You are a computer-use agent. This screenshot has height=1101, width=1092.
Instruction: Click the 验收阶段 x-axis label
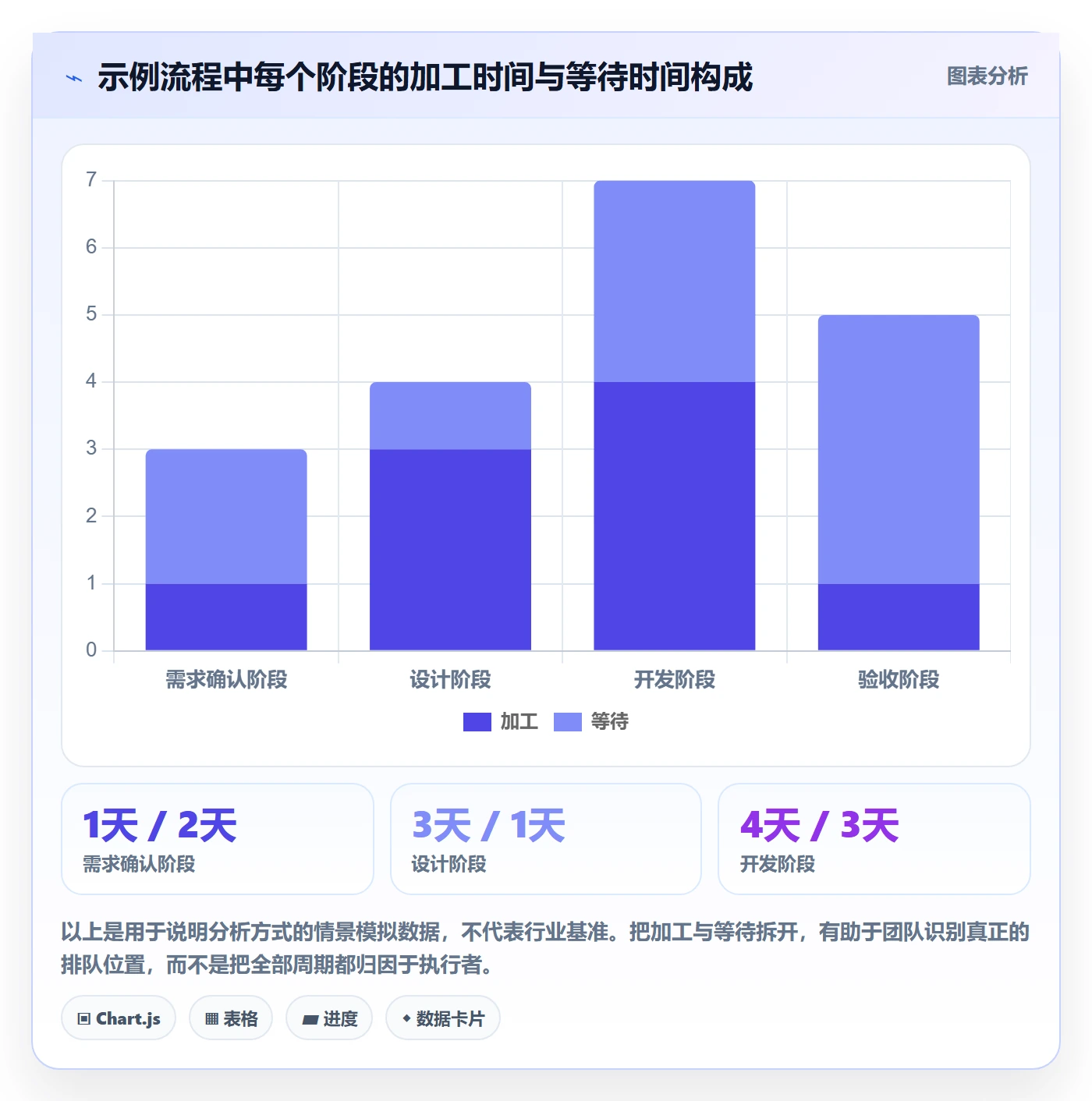pos(899,680)
